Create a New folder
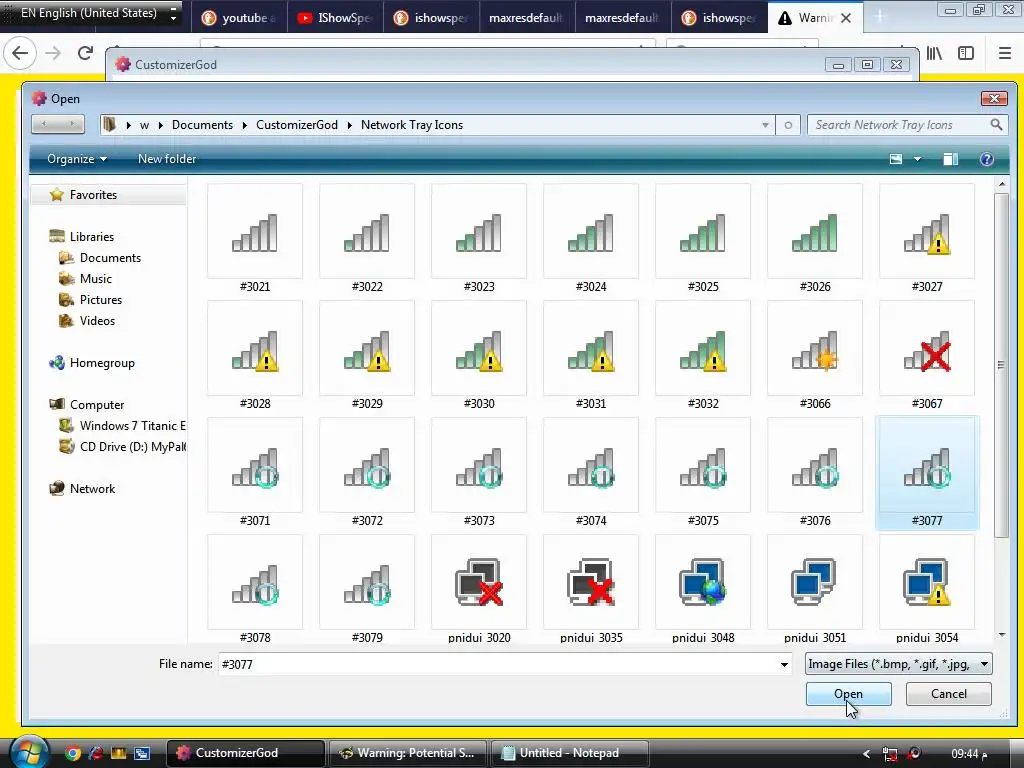This screenshot has height=768, width=1024. click(x=167, y=159)
